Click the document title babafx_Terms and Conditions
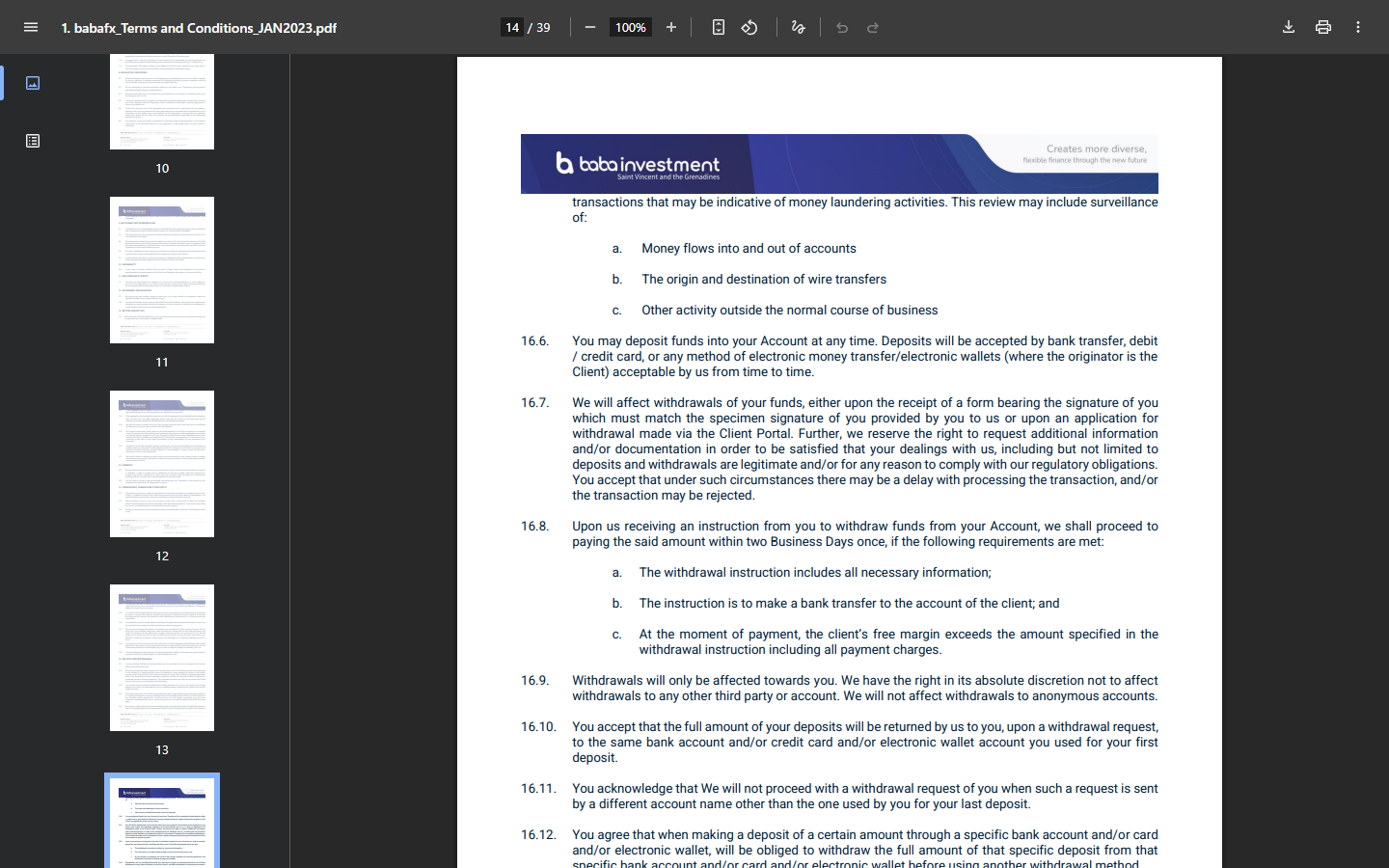The width and height of the screenshot is (1389, 868). tap(199, 28)
